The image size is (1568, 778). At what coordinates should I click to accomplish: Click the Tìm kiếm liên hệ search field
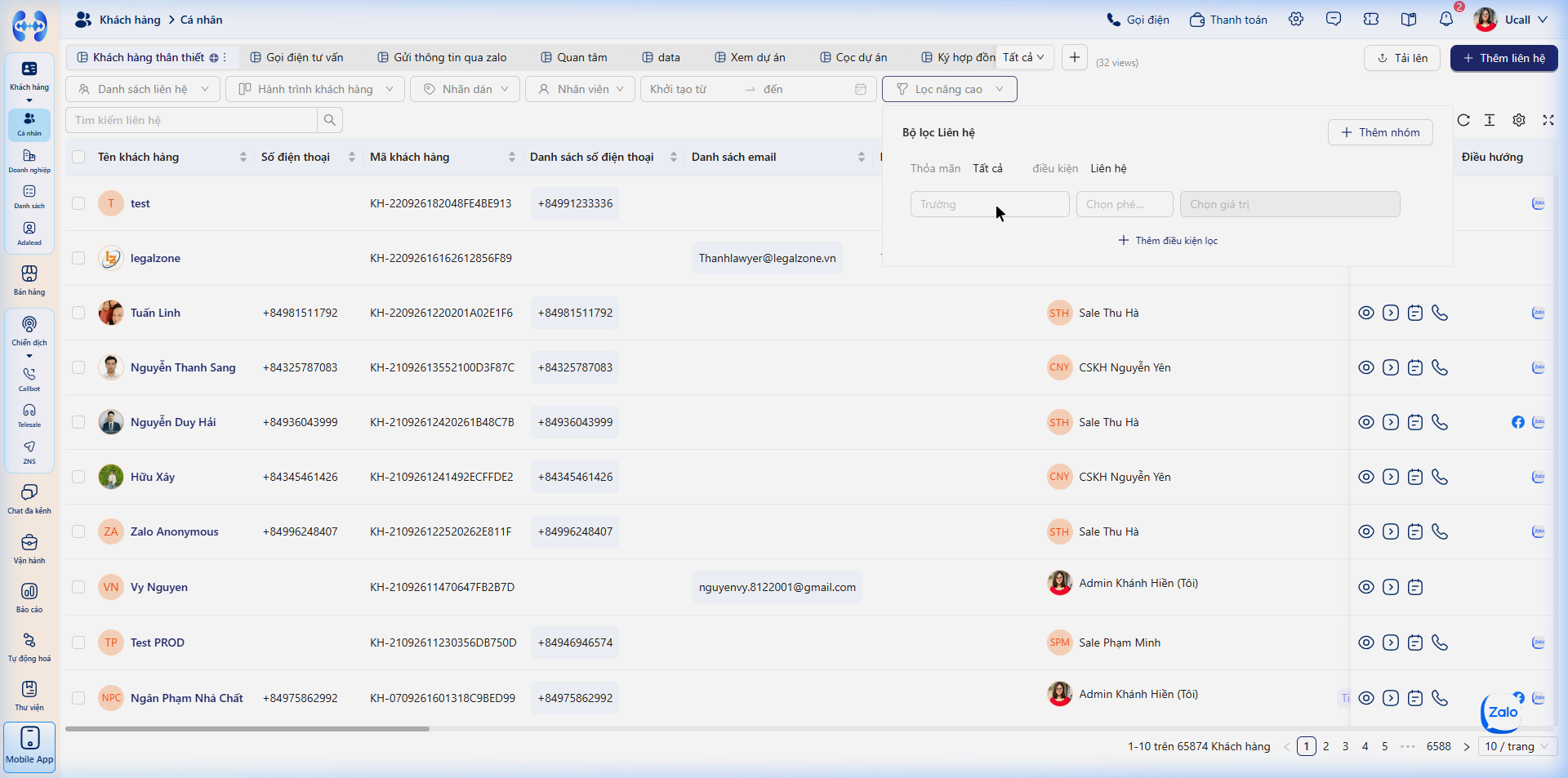192,120
